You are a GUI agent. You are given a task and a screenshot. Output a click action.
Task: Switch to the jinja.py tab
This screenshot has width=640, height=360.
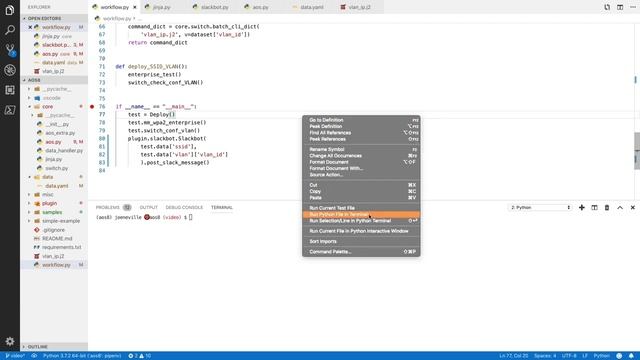click(162, 7)
